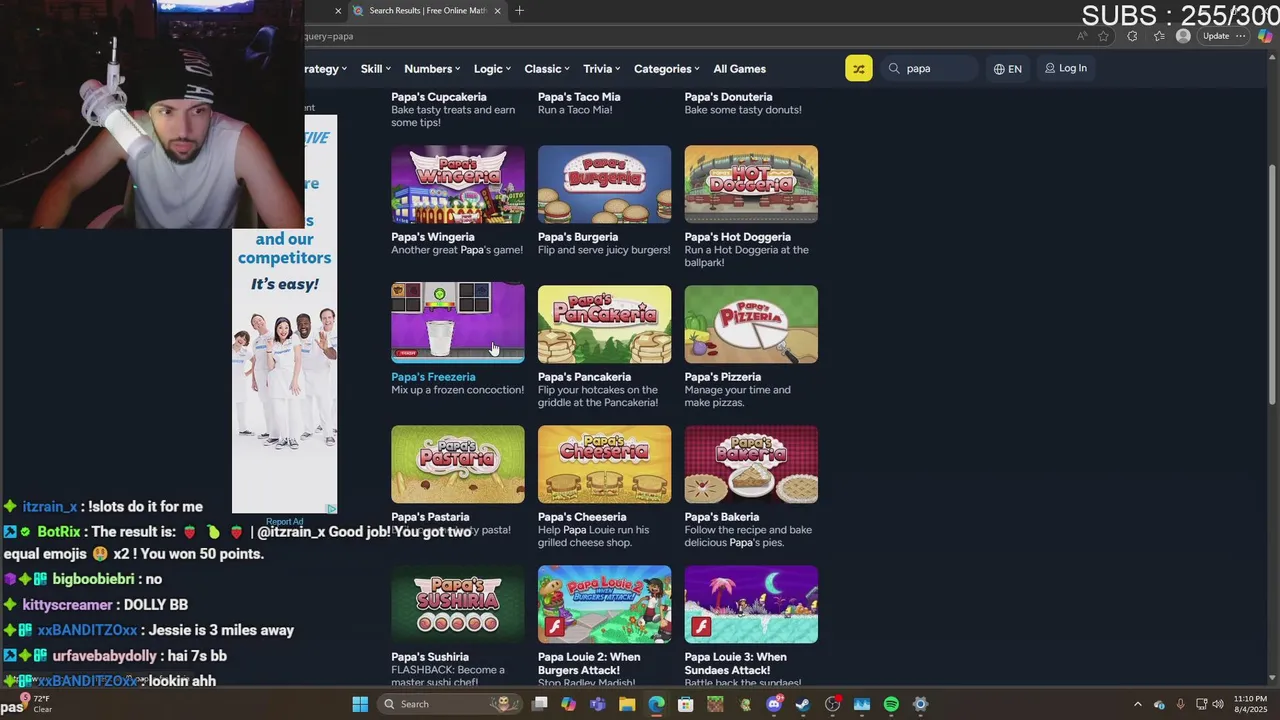Click the Papa's Donuteria title link
Screen dimensions: 1280x720
tap(728, 97)
